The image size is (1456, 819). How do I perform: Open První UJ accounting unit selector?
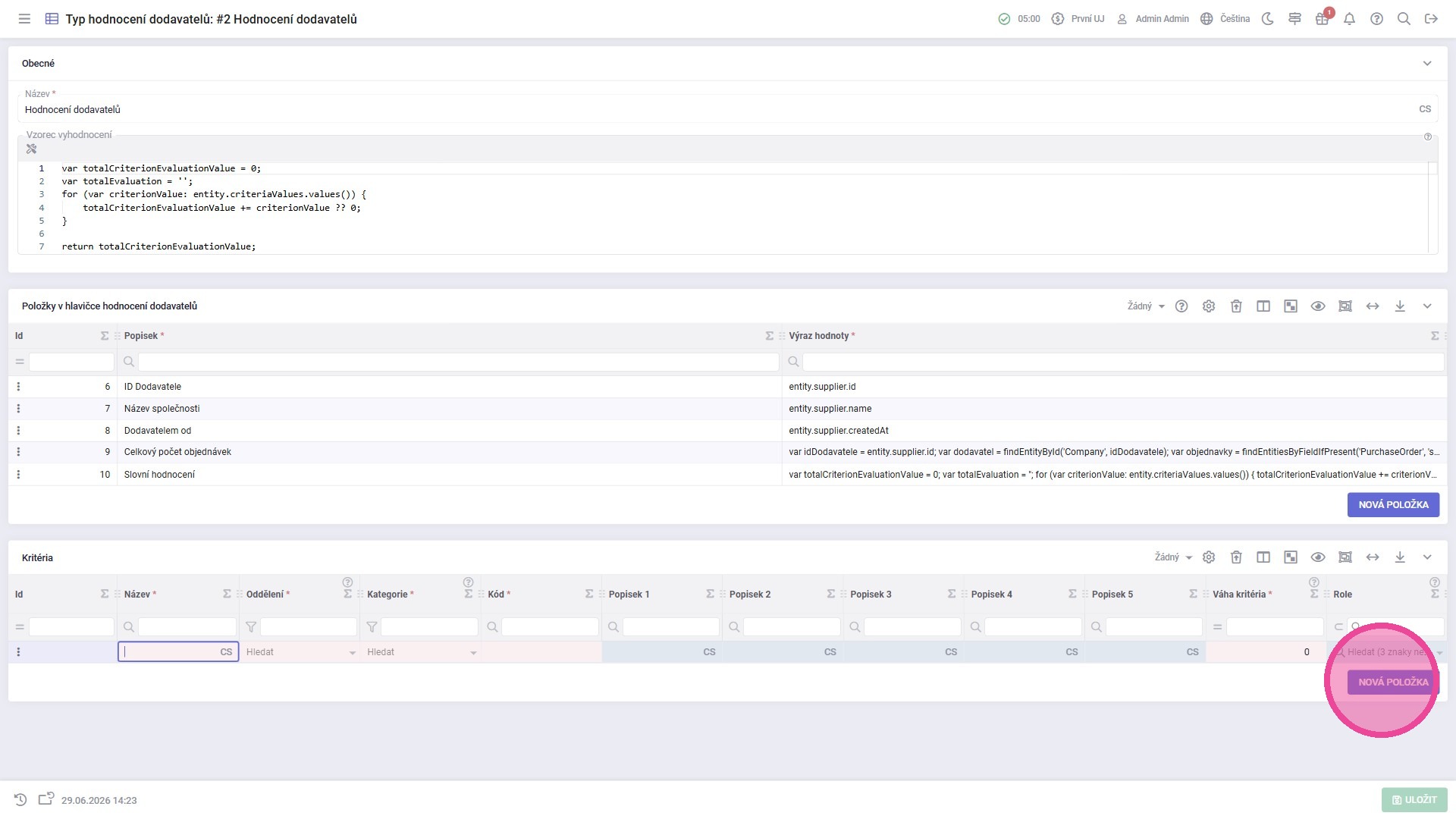point(1078,19)
